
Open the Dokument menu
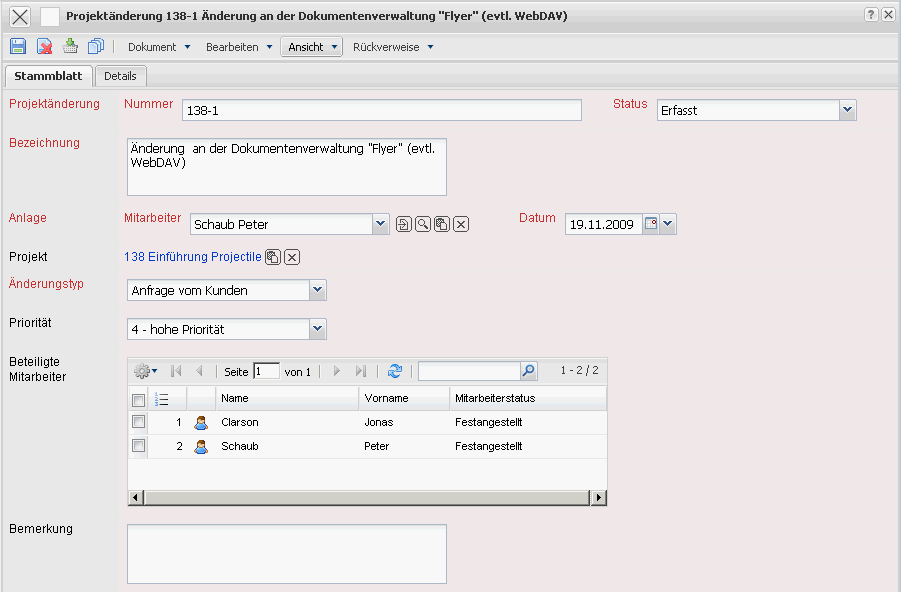158,47
